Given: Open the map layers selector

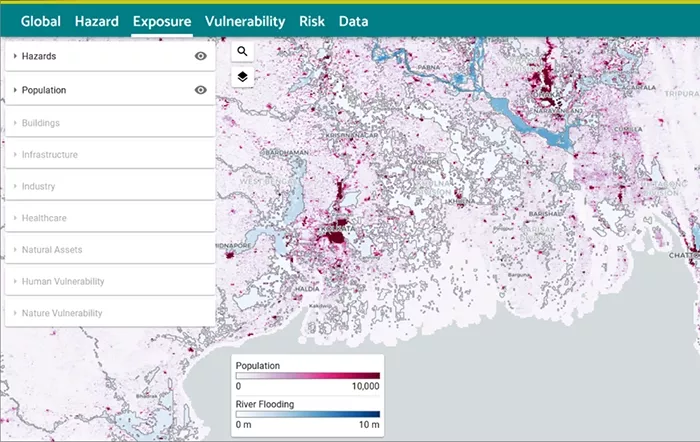Looking at the screenshot, I should point(242,77).
